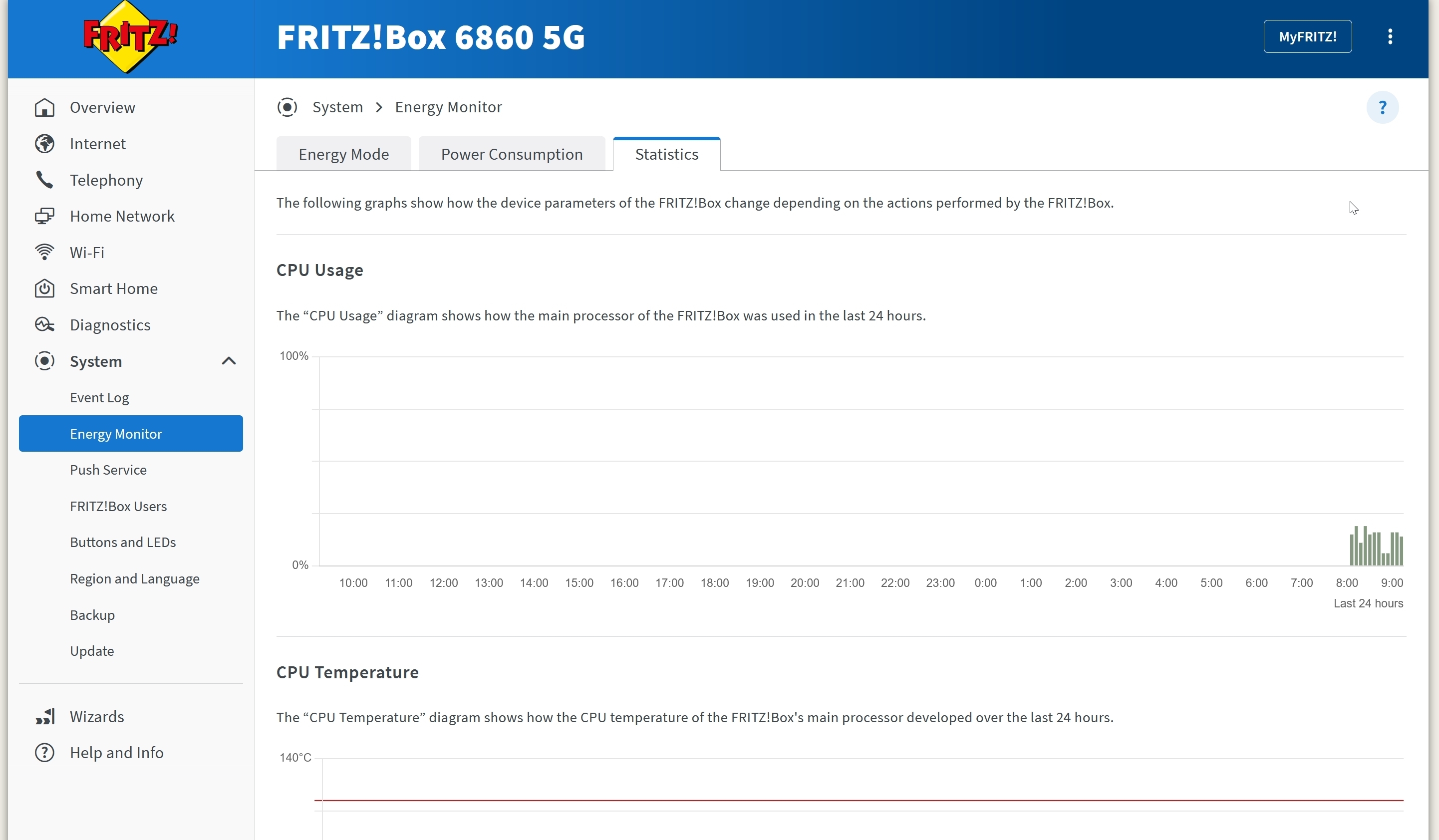The image size is (1439, 840).
Task: Open Buttons and LEDs submenu item
Action: (x=123, y=543)
